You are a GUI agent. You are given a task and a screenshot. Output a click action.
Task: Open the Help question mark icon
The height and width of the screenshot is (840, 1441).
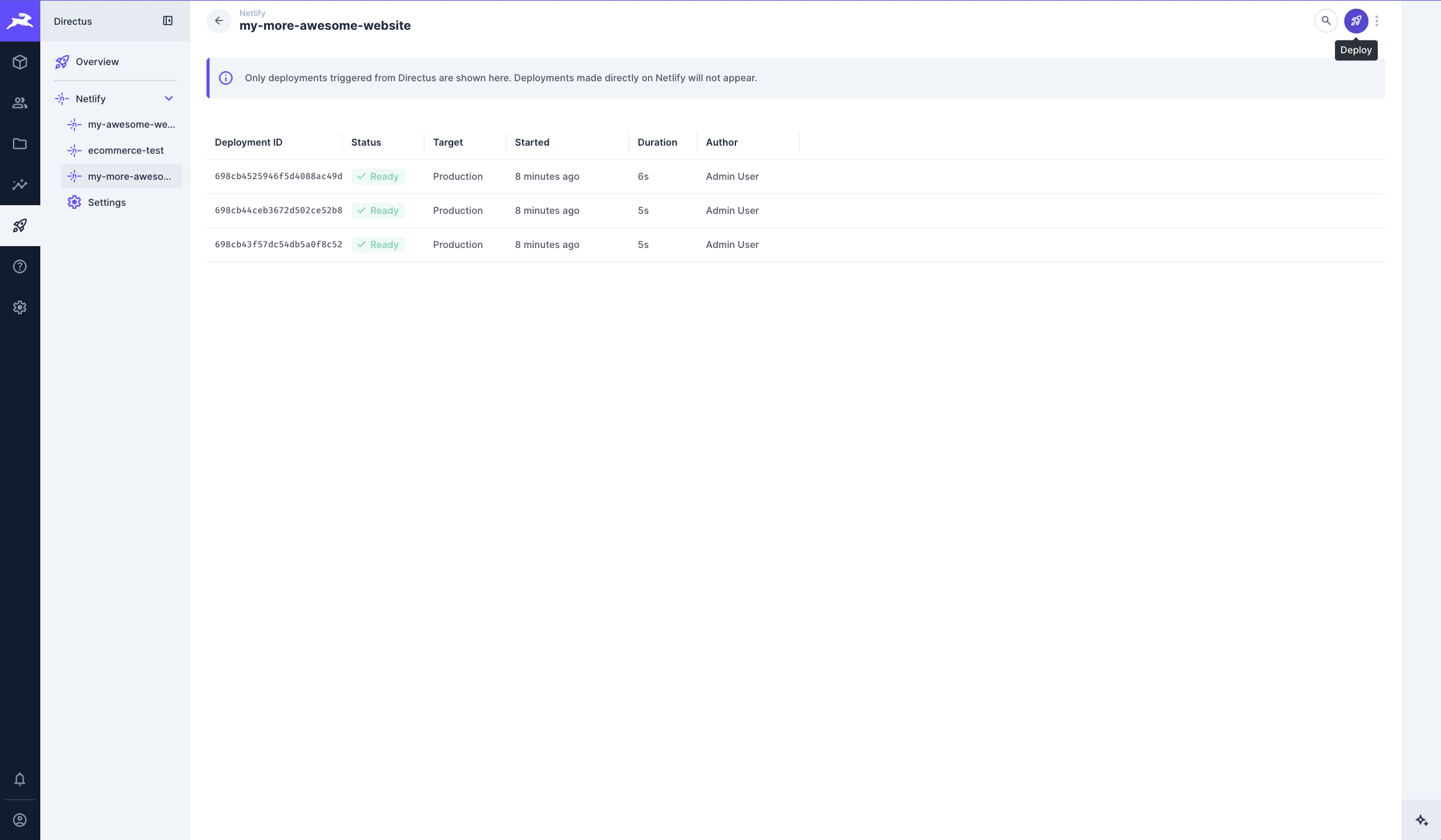coord(20,266)
